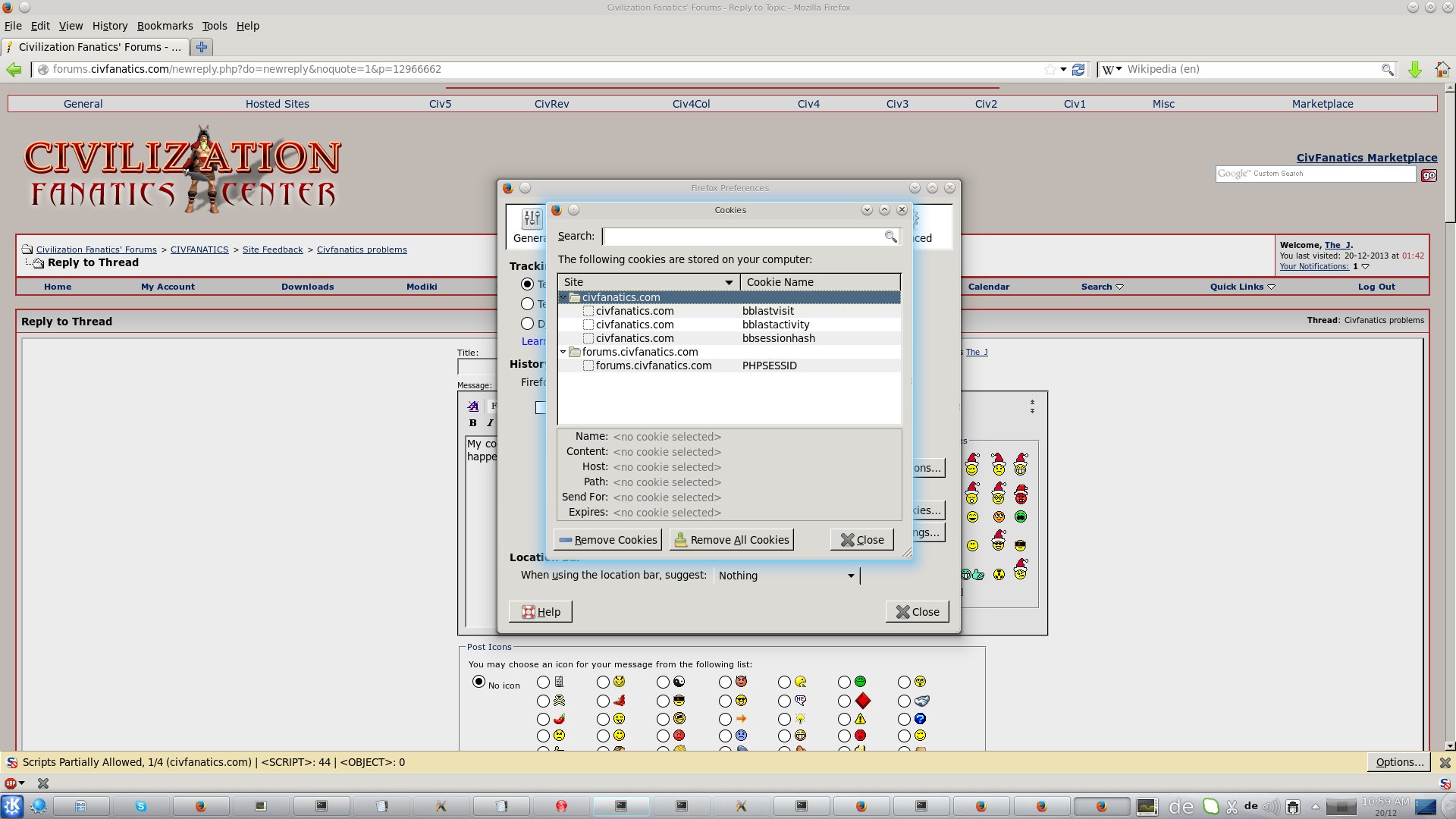The image size is (1456, 819).
Task: Switch to Skype in the taskbar
Action: (141, 806)
